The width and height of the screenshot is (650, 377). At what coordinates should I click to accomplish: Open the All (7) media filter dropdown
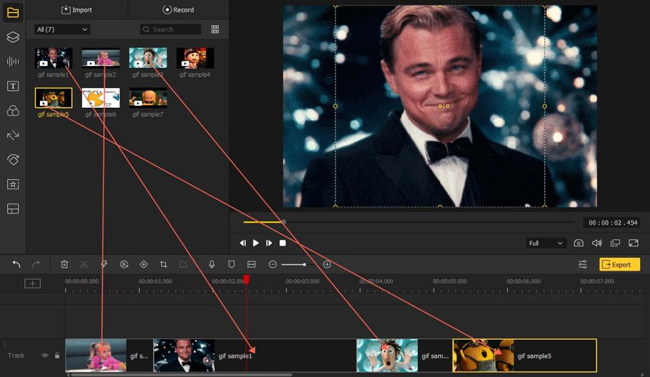pos(62,29)
